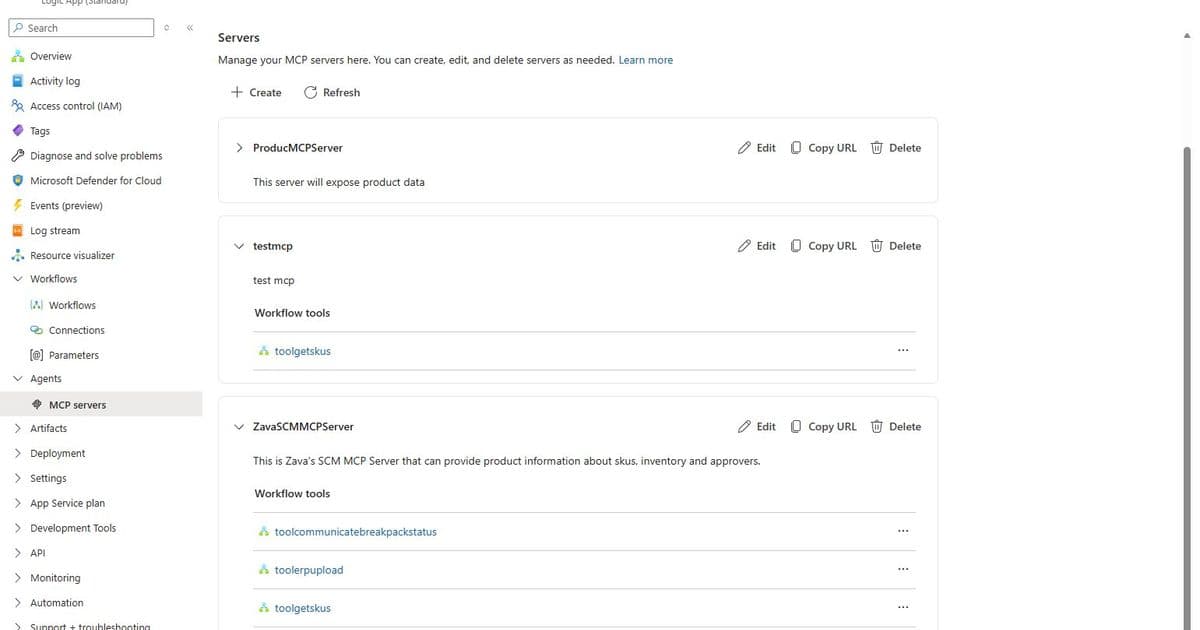Viewport: 1200px width, 630px height.
Task: Delete the ZavaSCMMCPServer
Action: 895,426
